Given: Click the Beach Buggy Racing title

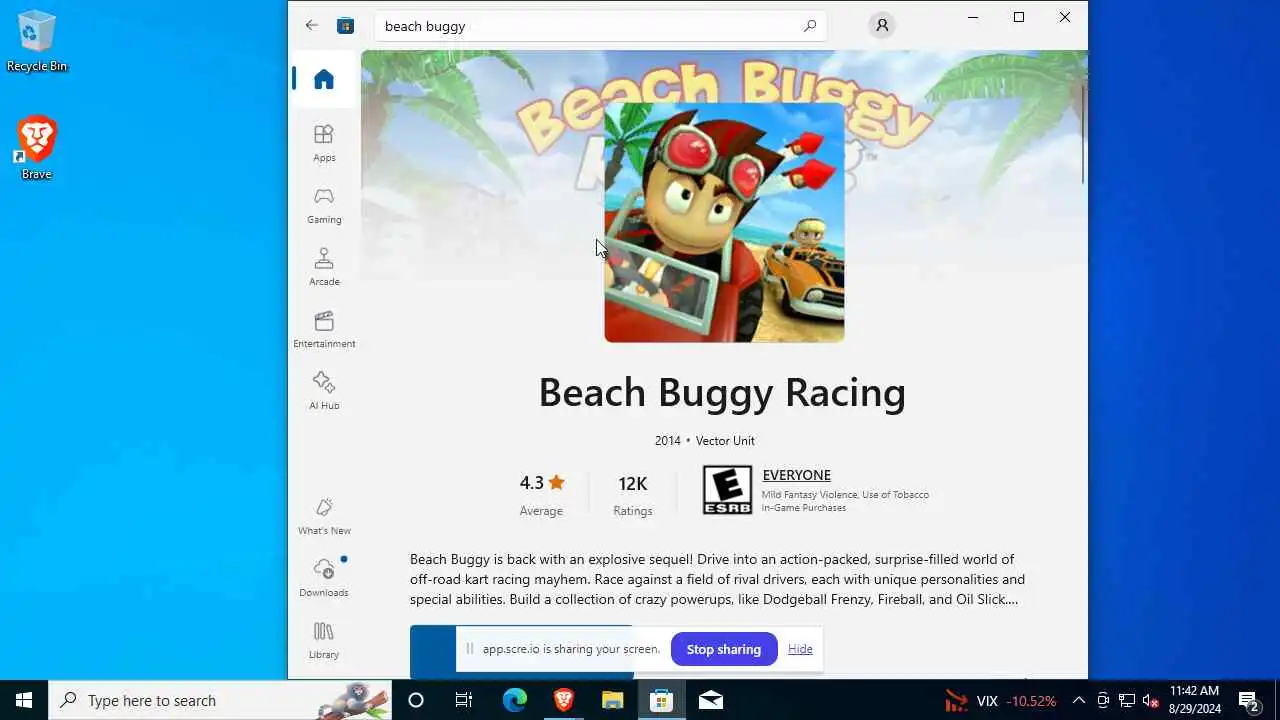Looking at the screenshot, I should click(x=722, y=392).
